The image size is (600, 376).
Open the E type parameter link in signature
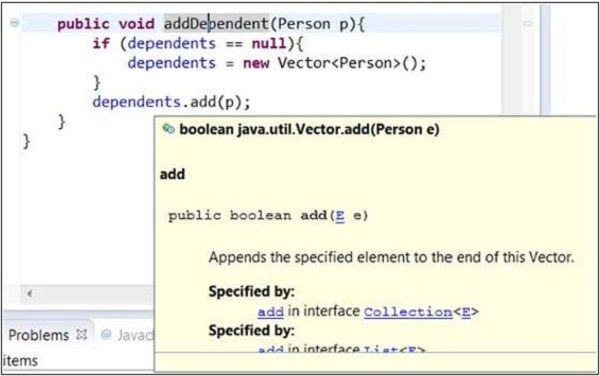tap(340, 216)
